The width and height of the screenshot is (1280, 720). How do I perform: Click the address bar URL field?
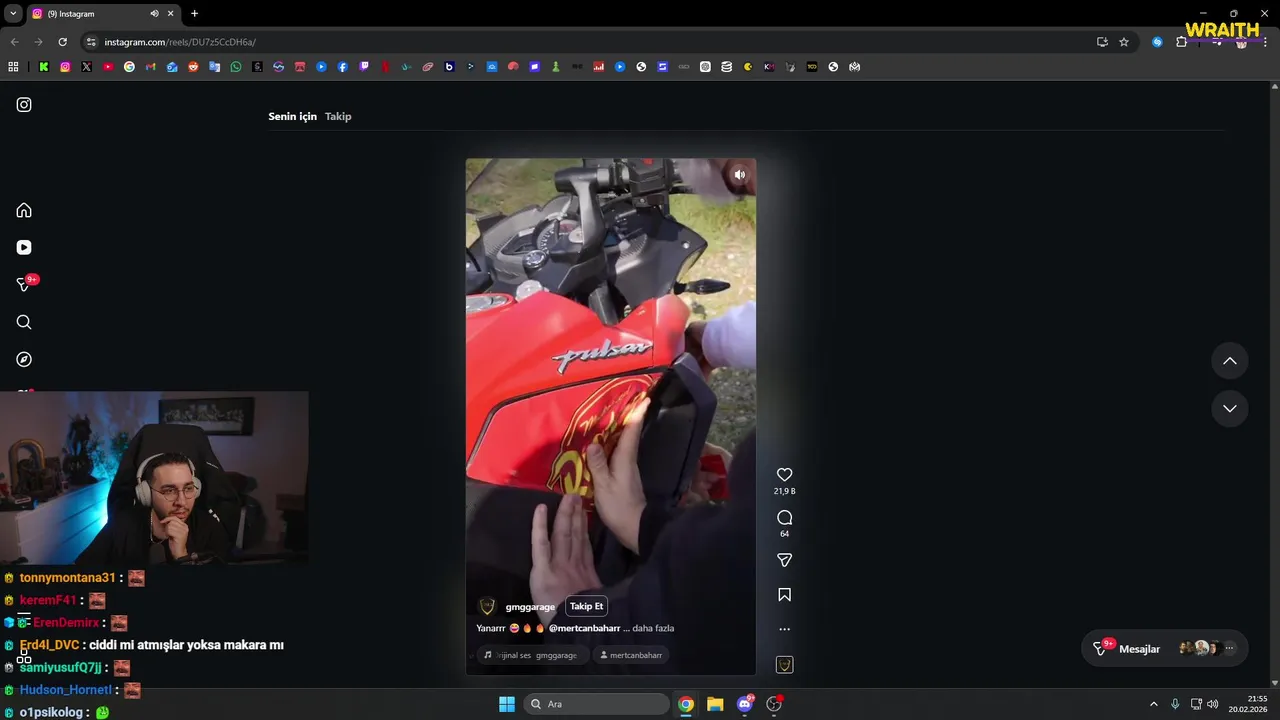click(590, 42)
